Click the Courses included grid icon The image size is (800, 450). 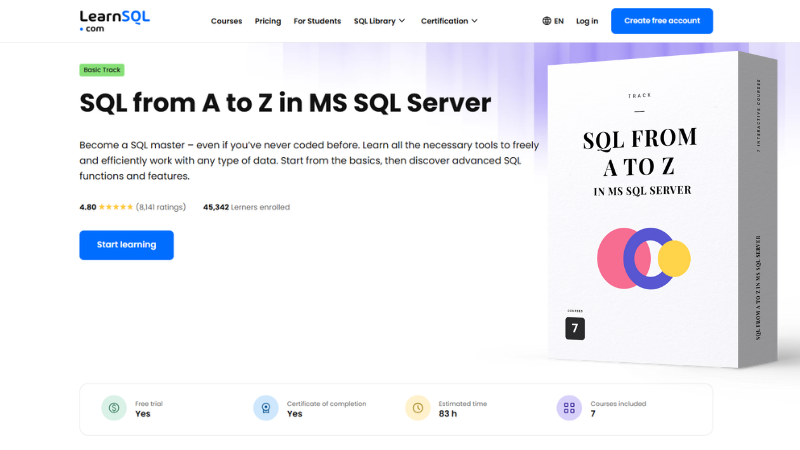click(569, 408)
